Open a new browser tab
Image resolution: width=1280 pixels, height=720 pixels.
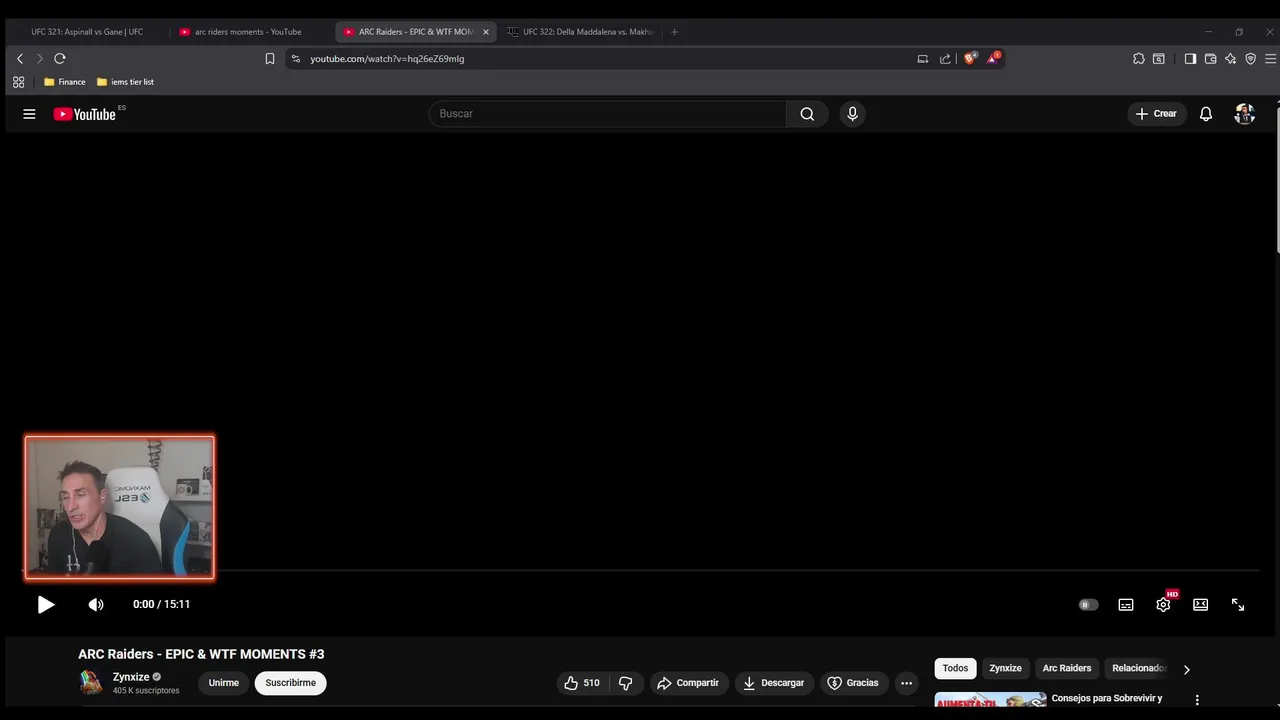(x=674, y=32)
